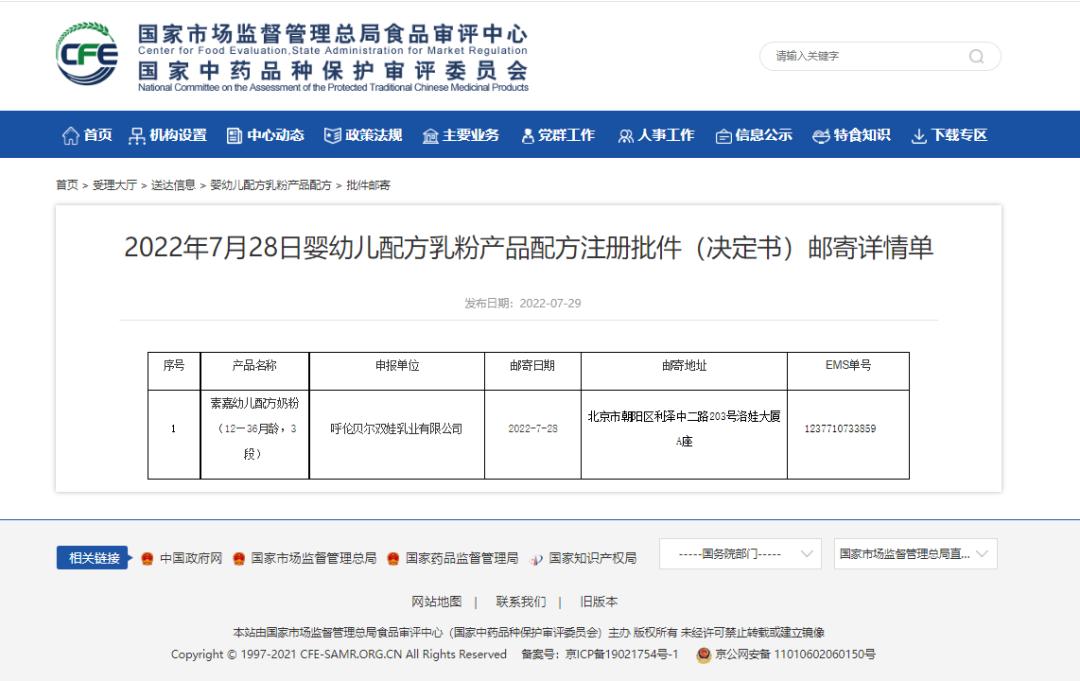The image size is (1080, 681).
Task: Click the 中心动态 news icon
Action: point(233,135)
